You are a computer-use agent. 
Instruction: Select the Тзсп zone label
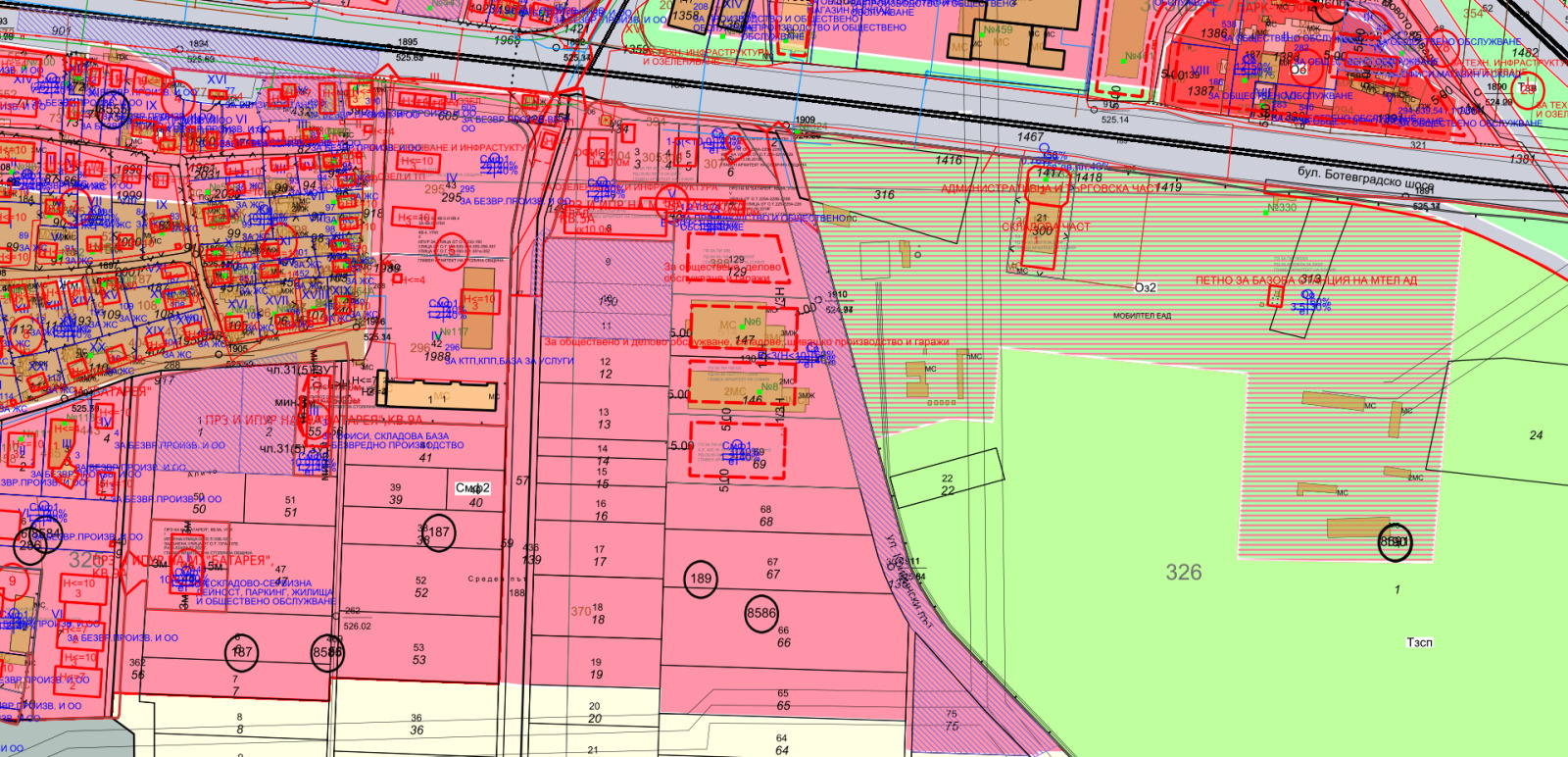[1419, 642]
